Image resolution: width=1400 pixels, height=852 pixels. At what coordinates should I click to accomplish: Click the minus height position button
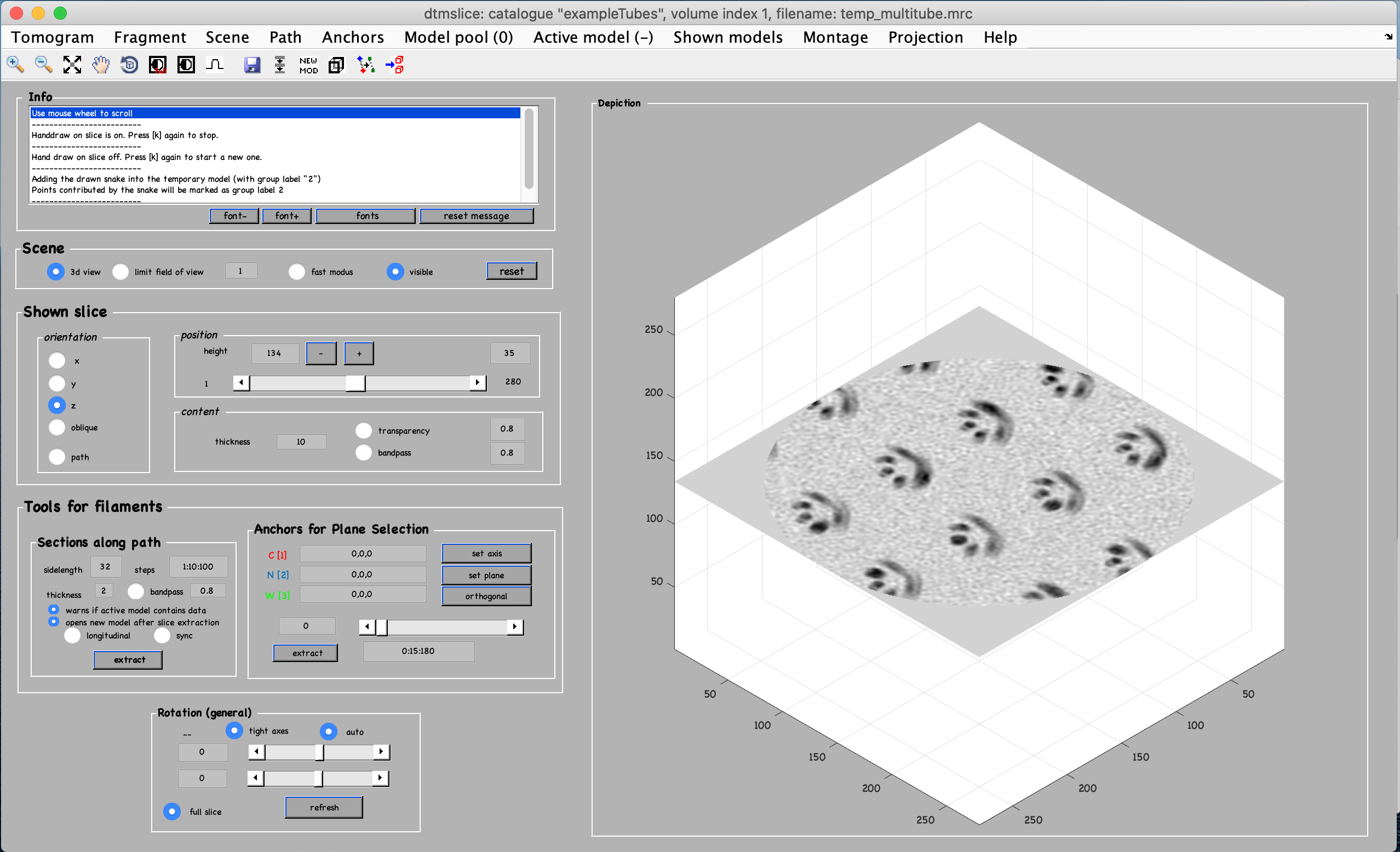(x=321, y=353)
